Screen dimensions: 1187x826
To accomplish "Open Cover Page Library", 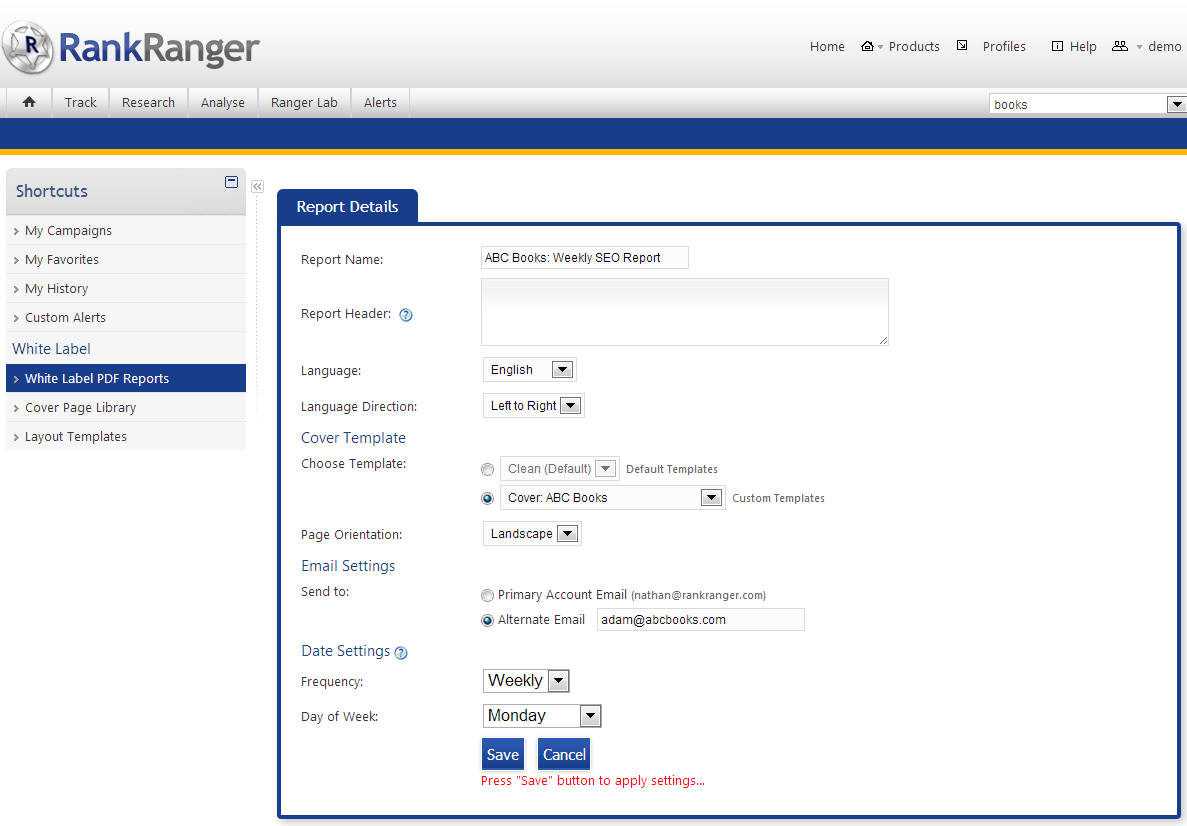I will point(126,407).
